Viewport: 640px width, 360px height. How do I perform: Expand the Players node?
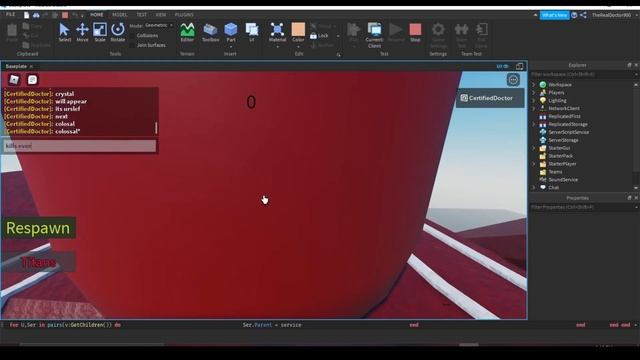point(534,93)
